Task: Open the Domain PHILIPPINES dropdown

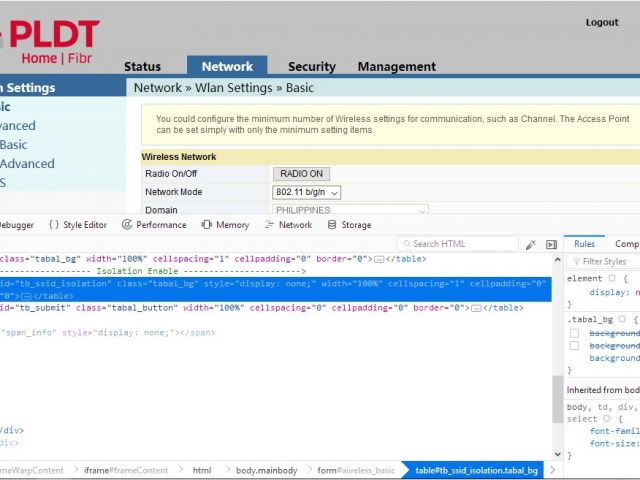Action: tap(350, 210)
